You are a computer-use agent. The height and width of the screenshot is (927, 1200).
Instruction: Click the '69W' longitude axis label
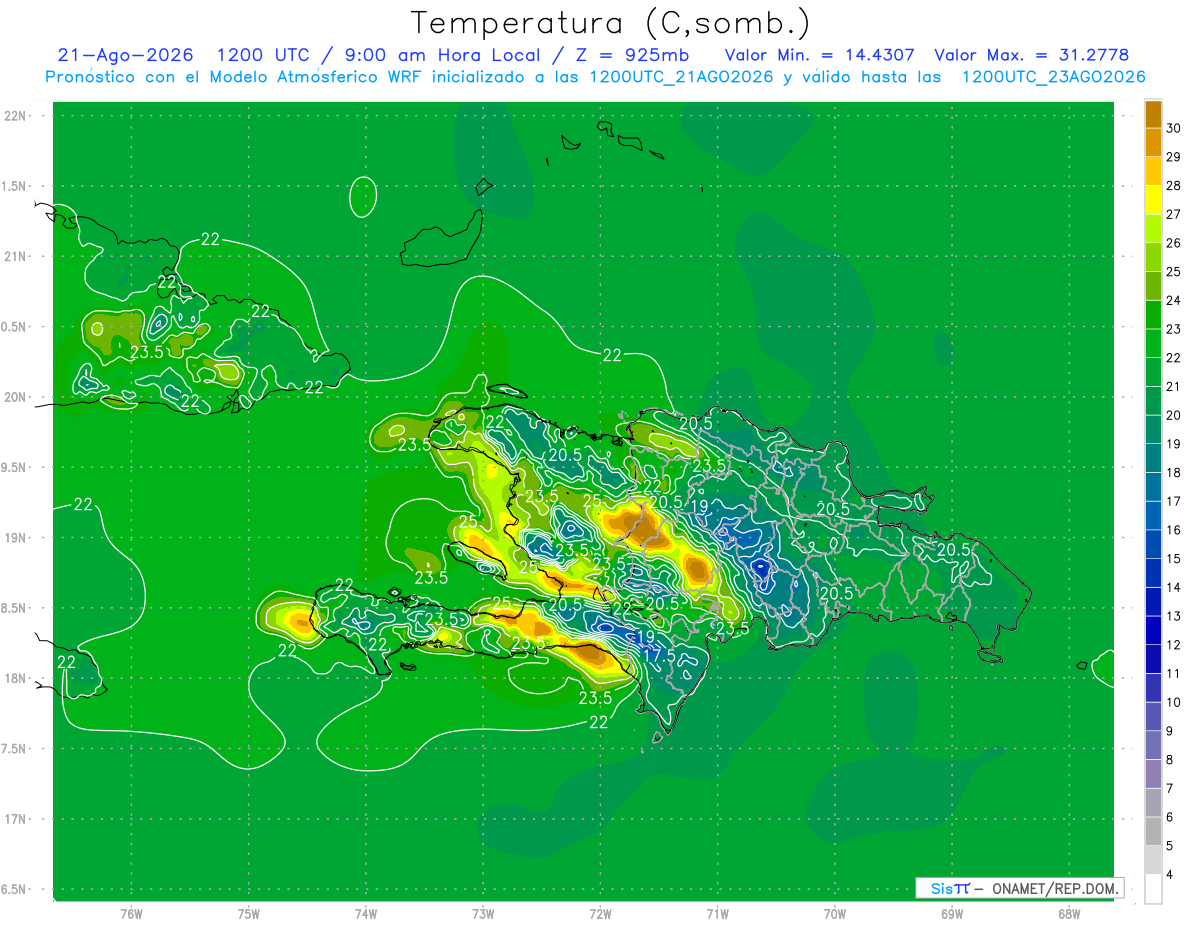[952, 913]
